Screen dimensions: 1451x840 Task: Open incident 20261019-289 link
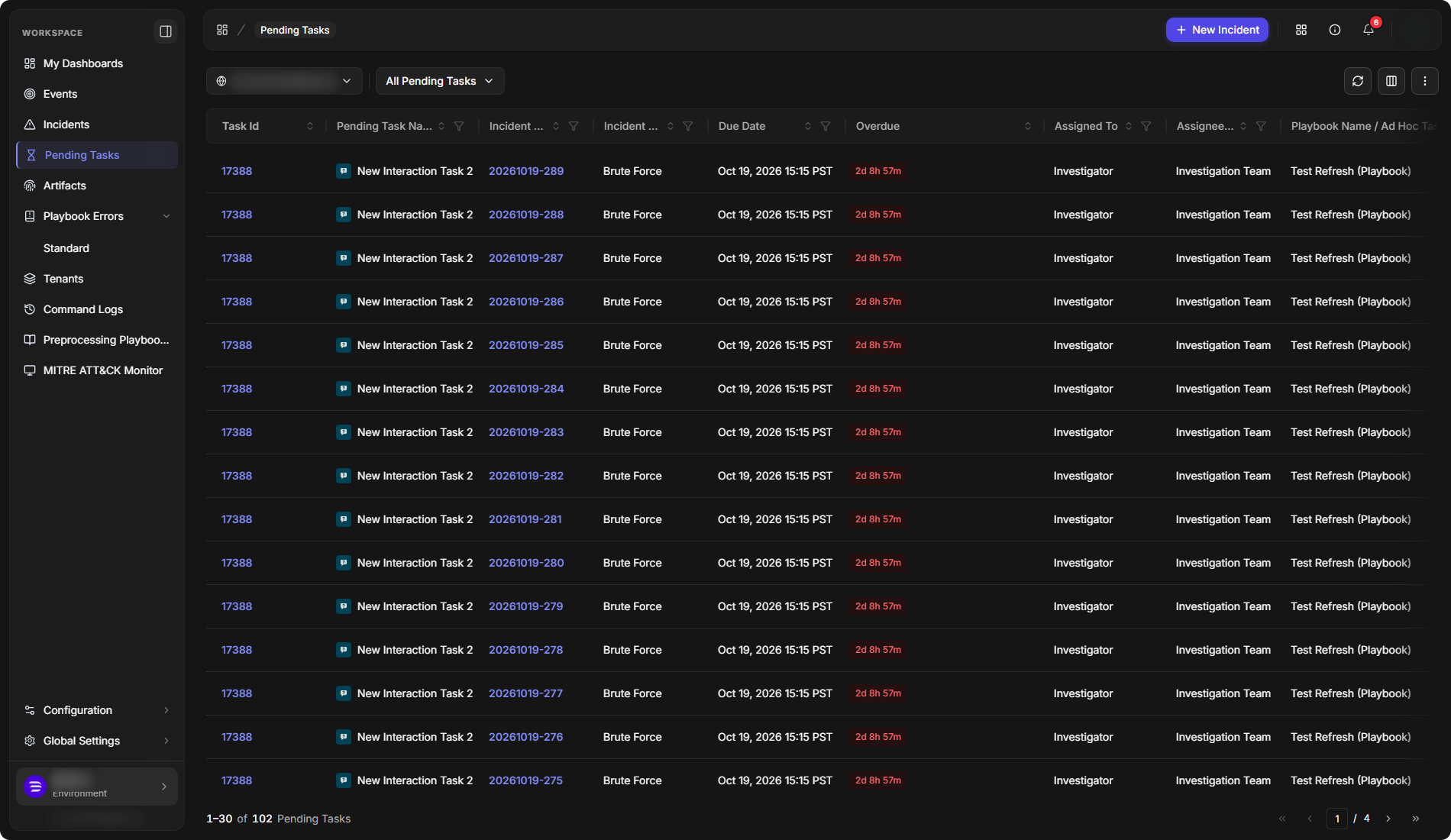pos(526,171)
